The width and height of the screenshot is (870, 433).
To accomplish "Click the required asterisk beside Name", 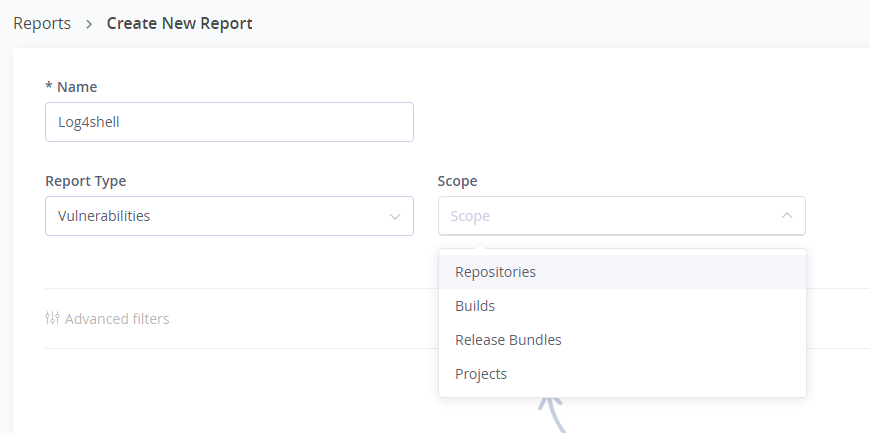I will 48,87.
